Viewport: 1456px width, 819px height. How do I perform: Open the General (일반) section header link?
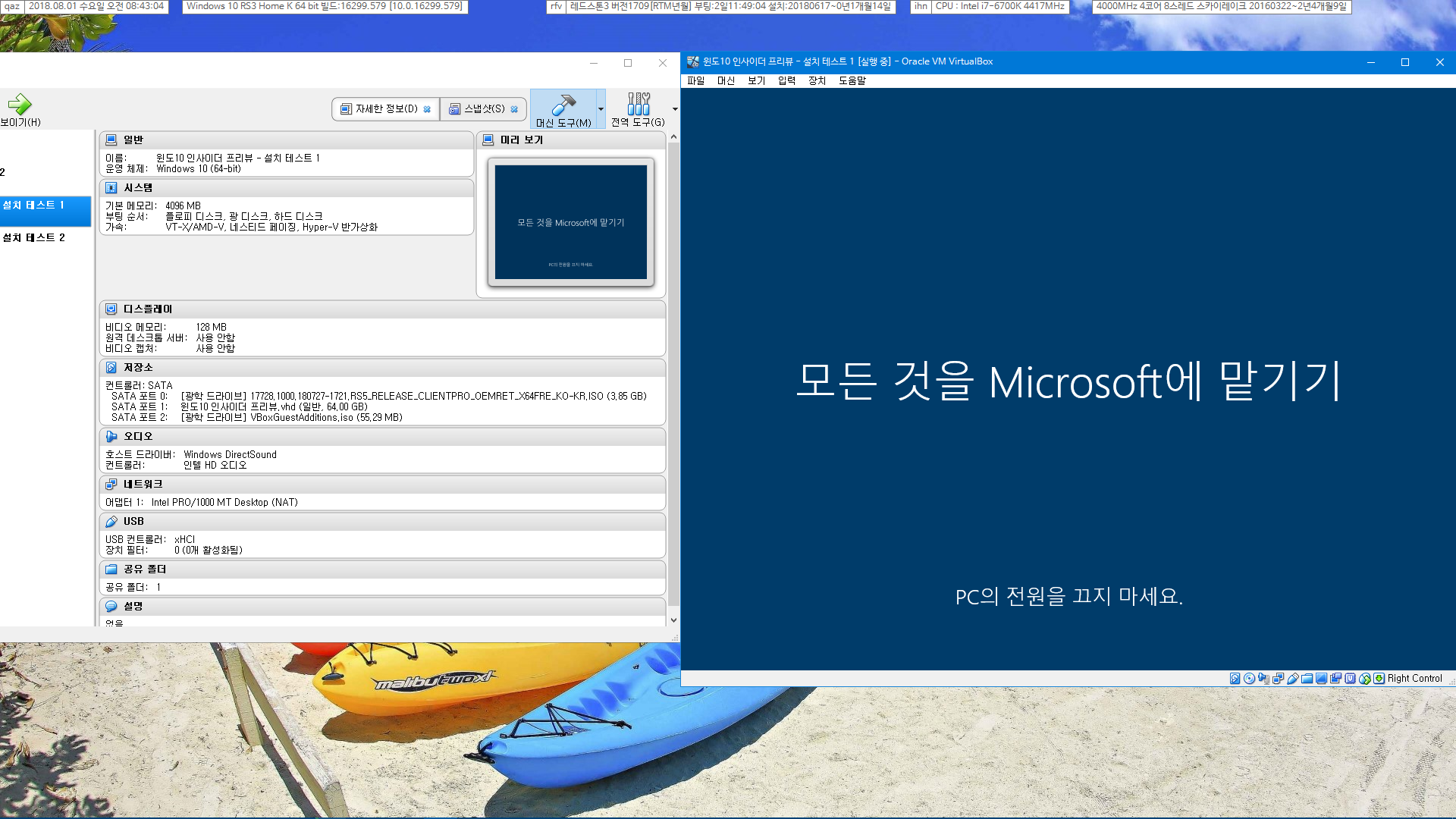tap(133, 140)
